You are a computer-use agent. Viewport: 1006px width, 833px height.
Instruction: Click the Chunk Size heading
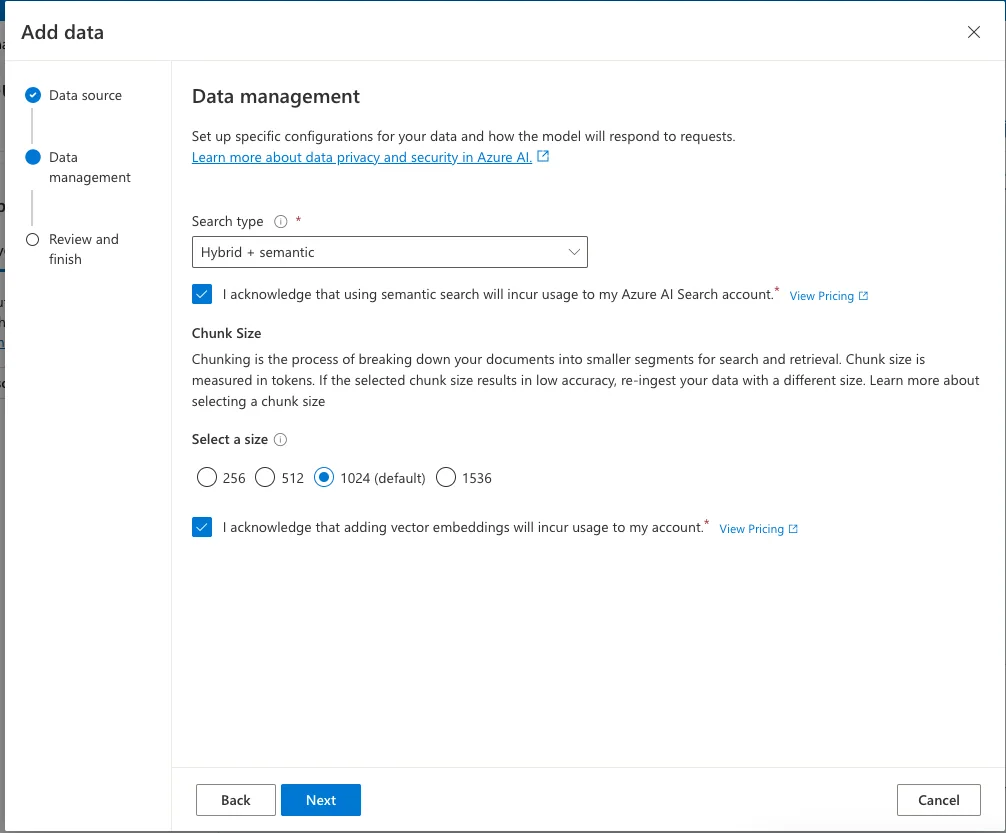(226, 333)
